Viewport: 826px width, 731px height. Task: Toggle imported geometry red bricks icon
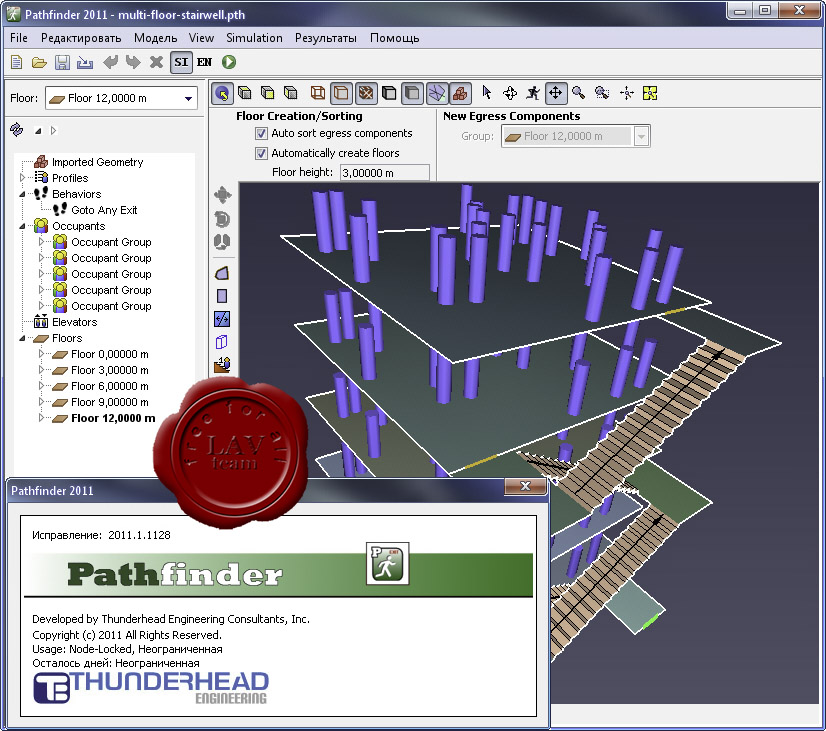tap(459, 93)
